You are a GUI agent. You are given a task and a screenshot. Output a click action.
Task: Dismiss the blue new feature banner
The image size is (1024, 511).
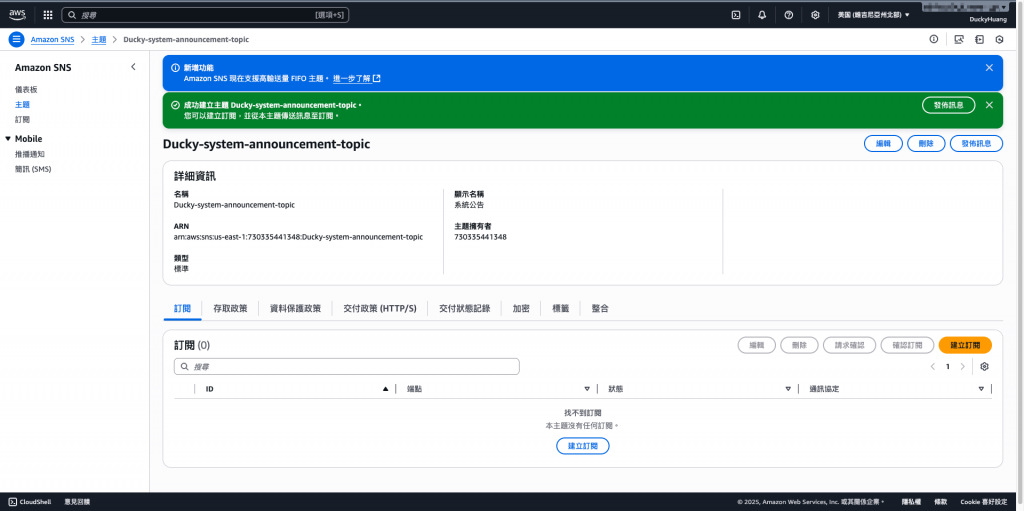(x=989, y=67)
